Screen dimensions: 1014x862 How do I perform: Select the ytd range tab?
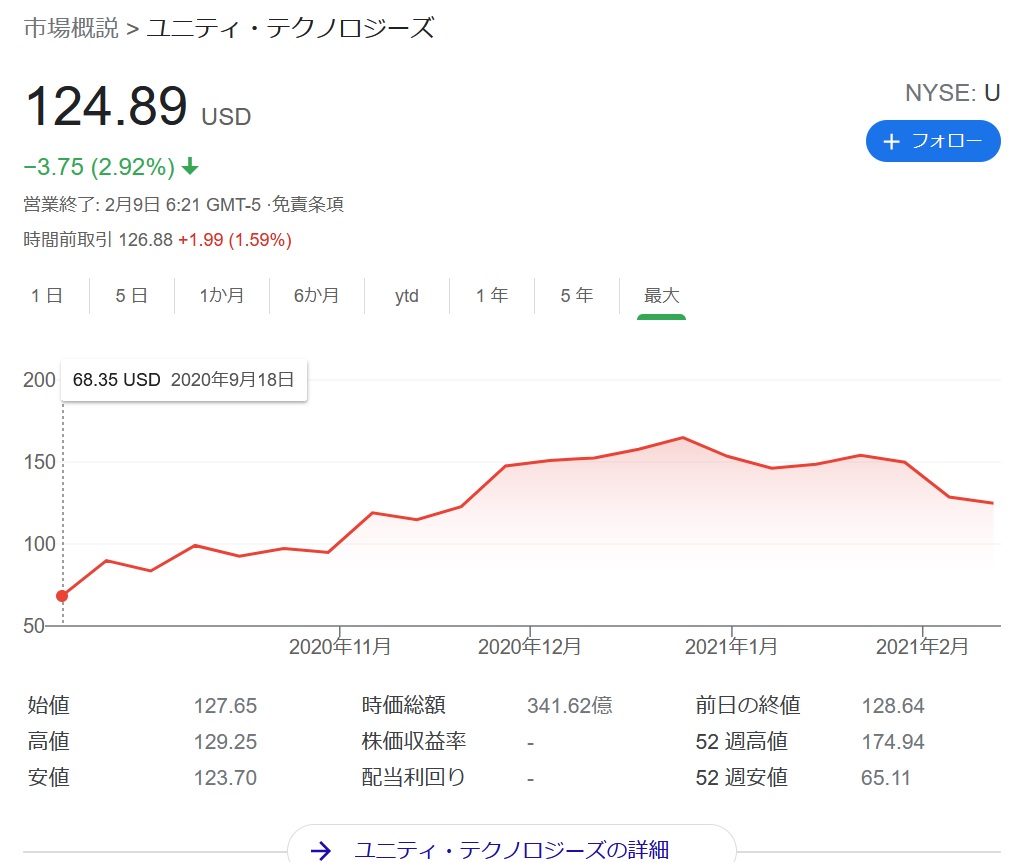click(406, 296)
